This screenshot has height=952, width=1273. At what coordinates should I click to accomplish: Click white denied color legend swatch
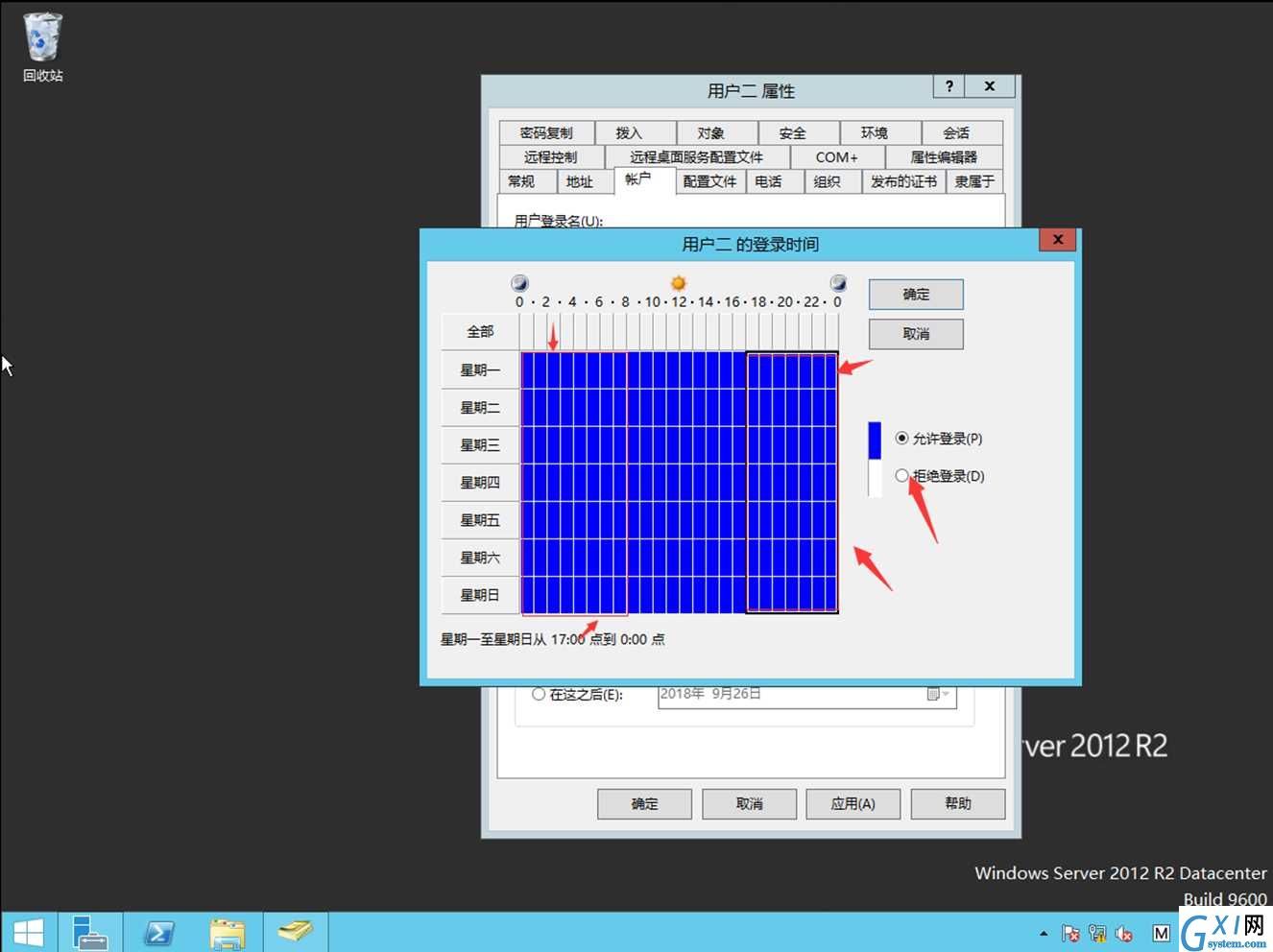[x=875, y=478]
